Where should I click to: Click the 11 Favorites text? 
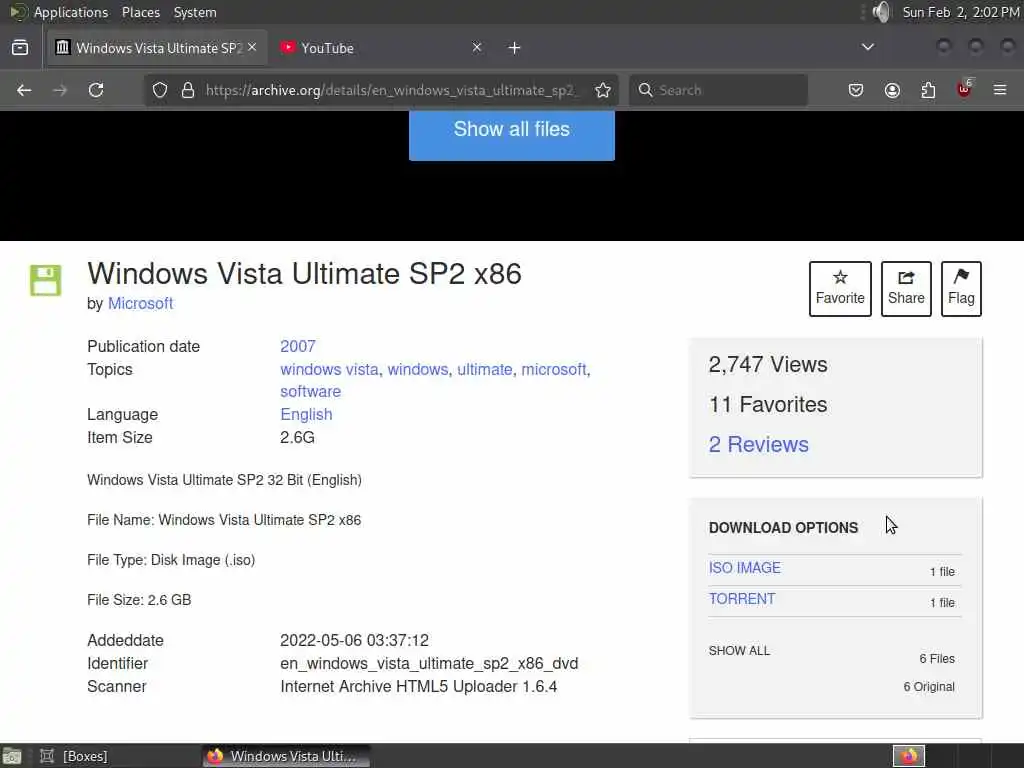click(768, 404)
